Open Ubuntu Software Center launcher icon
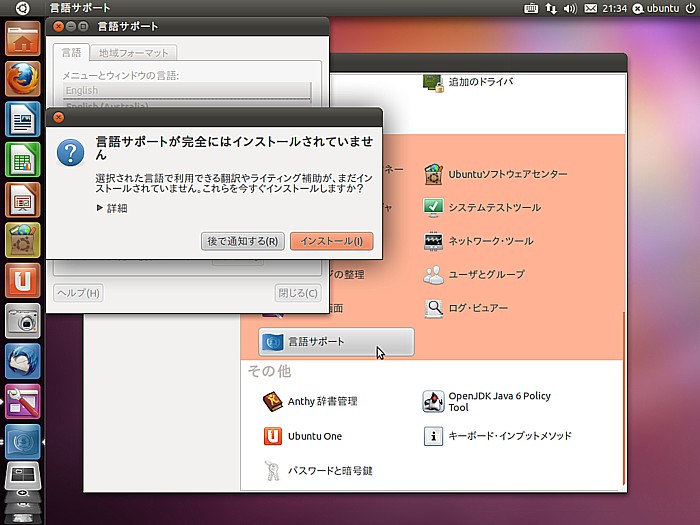700x525 pixels. point(23,240)
